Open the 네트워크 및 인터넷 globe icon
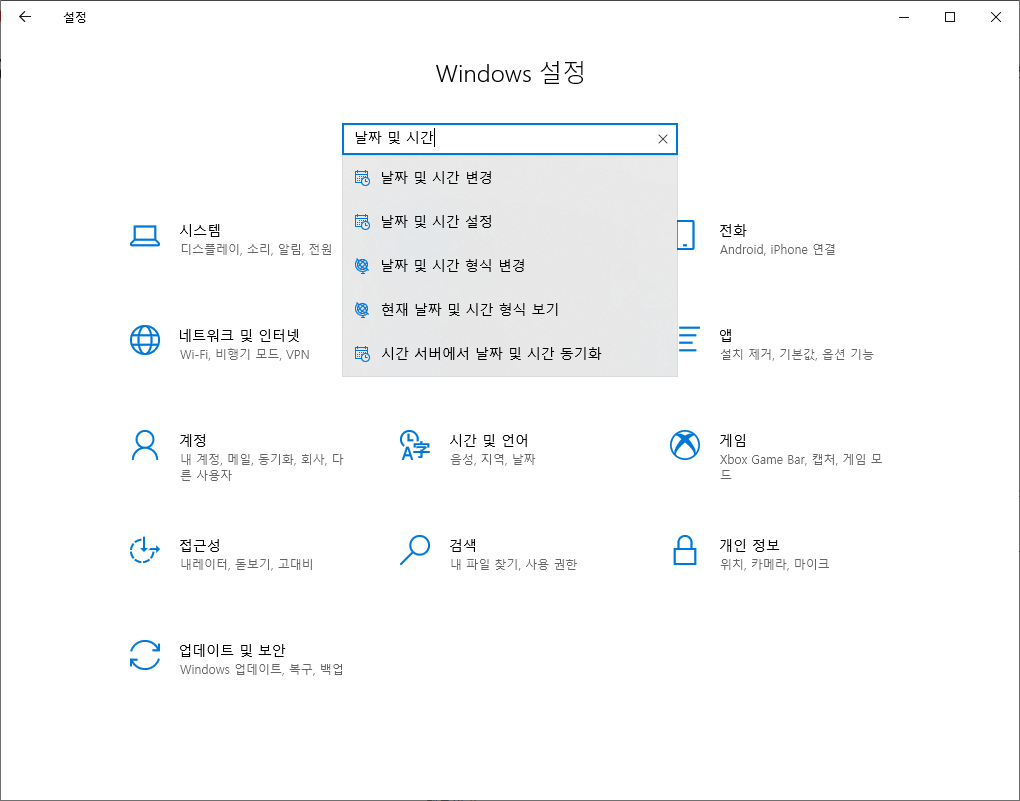 144,340
